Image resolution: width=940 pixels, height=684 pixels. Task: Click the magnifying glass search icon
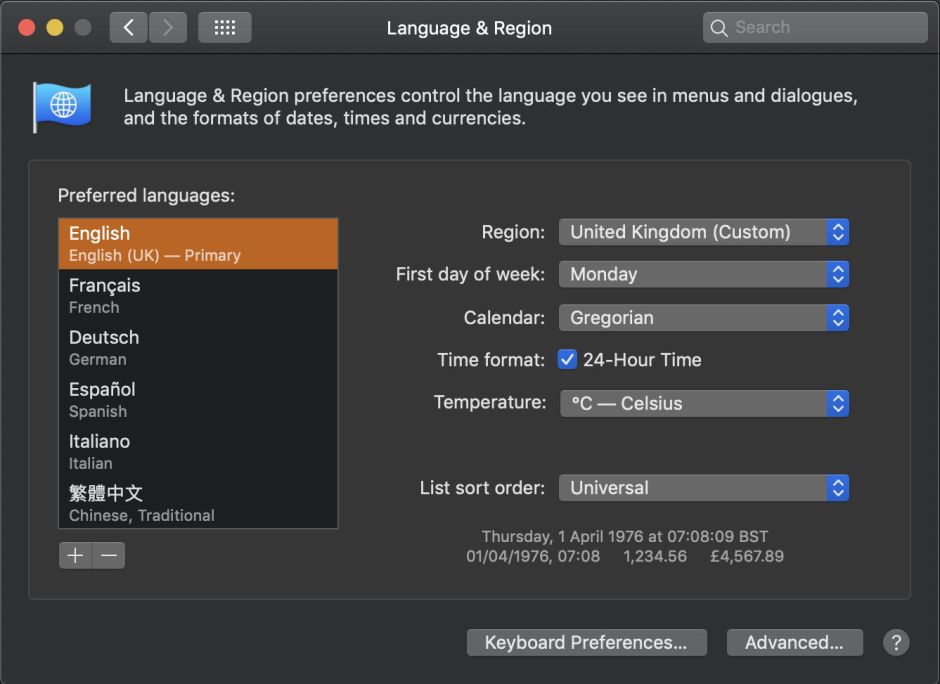719,28
